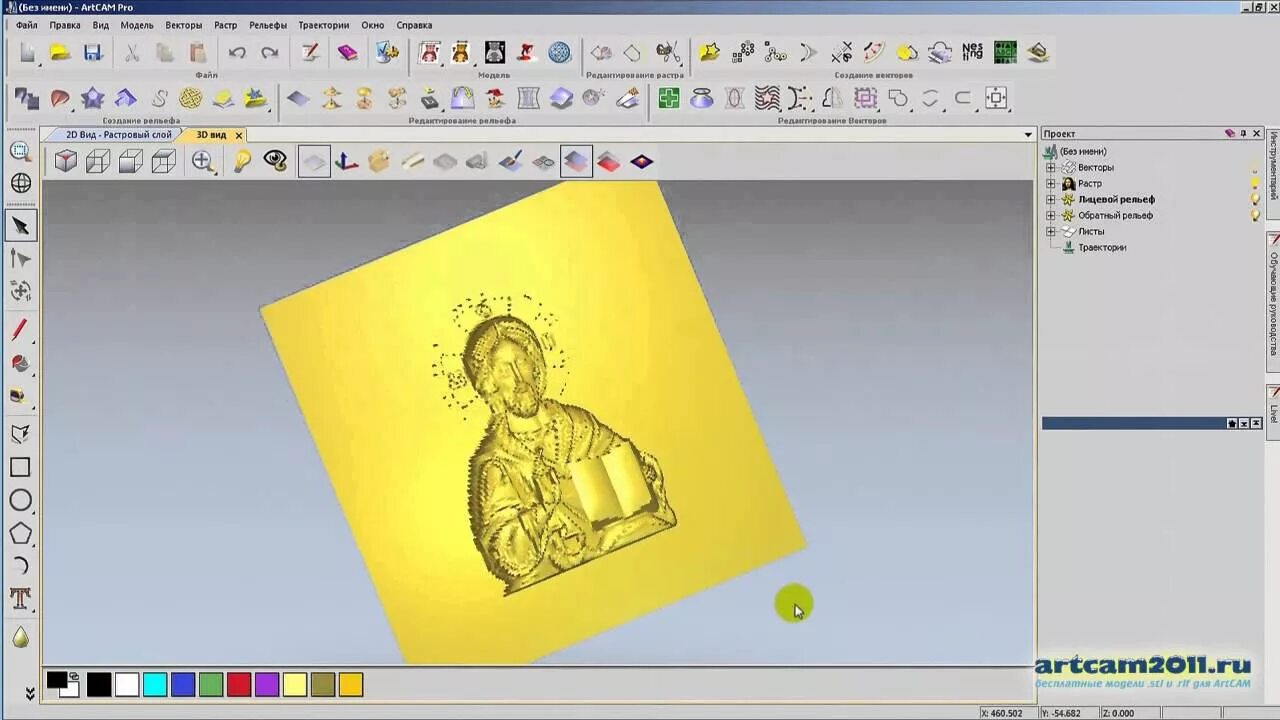Toggle visibility bulb for Лицевой рельеф

1255,199
